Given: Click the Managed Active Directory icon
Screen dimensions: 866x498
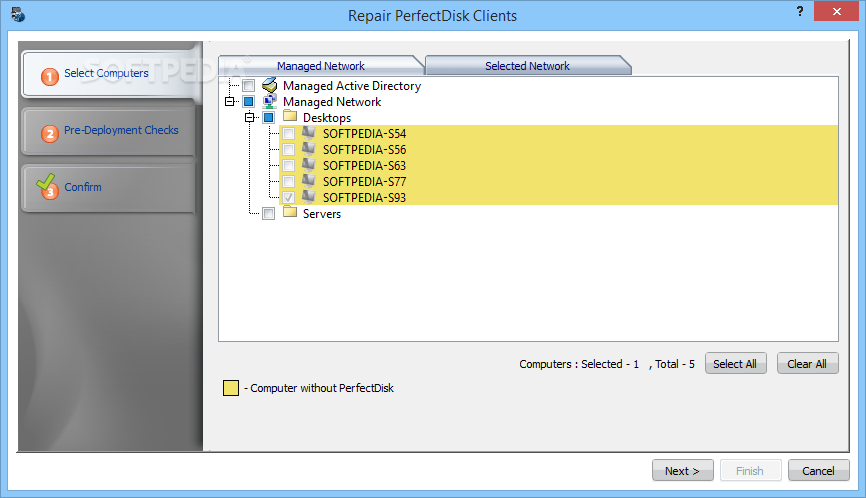Looking at the screenshot, I should pos(270,85).
